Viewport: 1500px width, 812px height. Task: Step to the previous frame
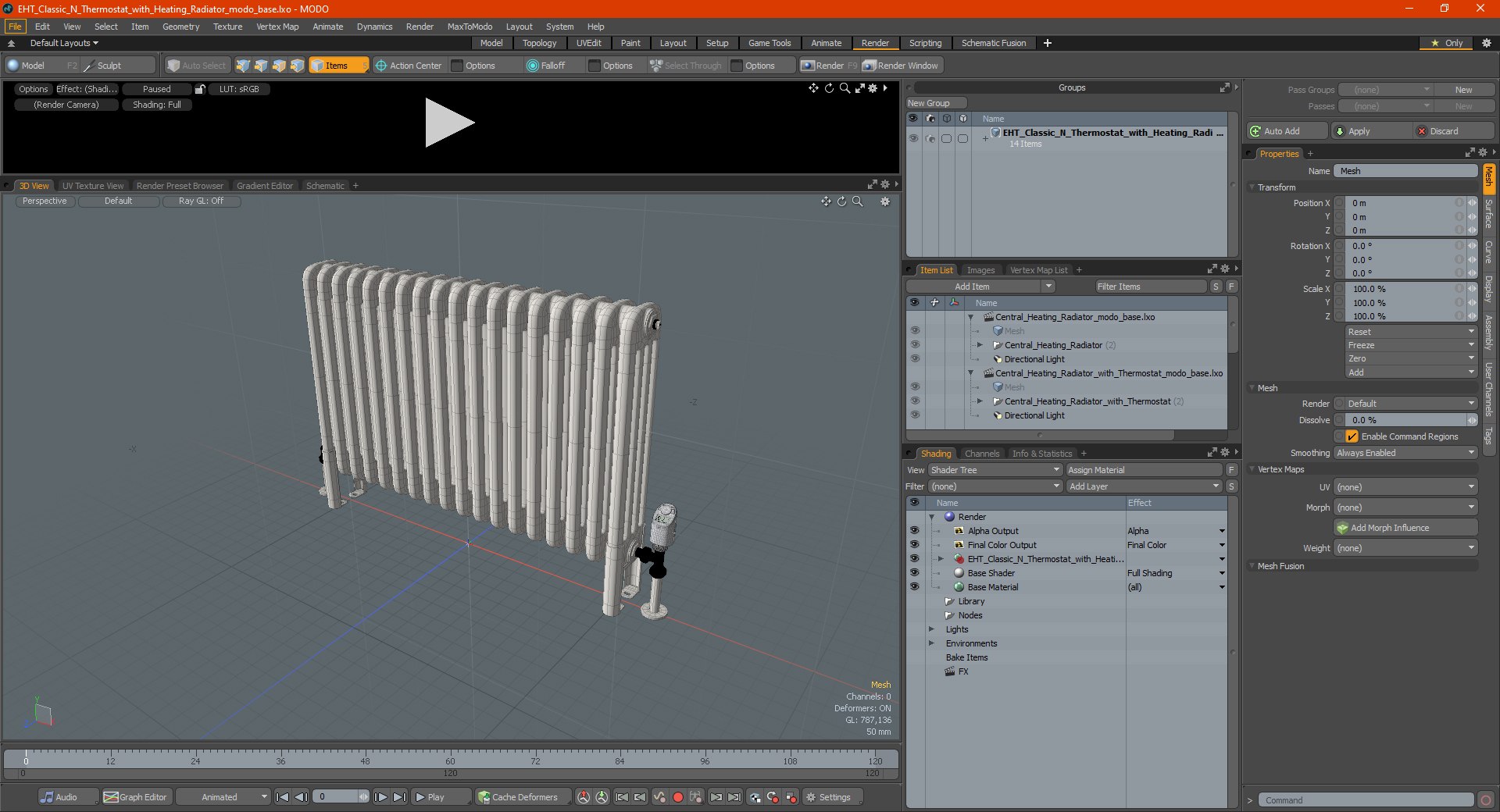(301, 797)
